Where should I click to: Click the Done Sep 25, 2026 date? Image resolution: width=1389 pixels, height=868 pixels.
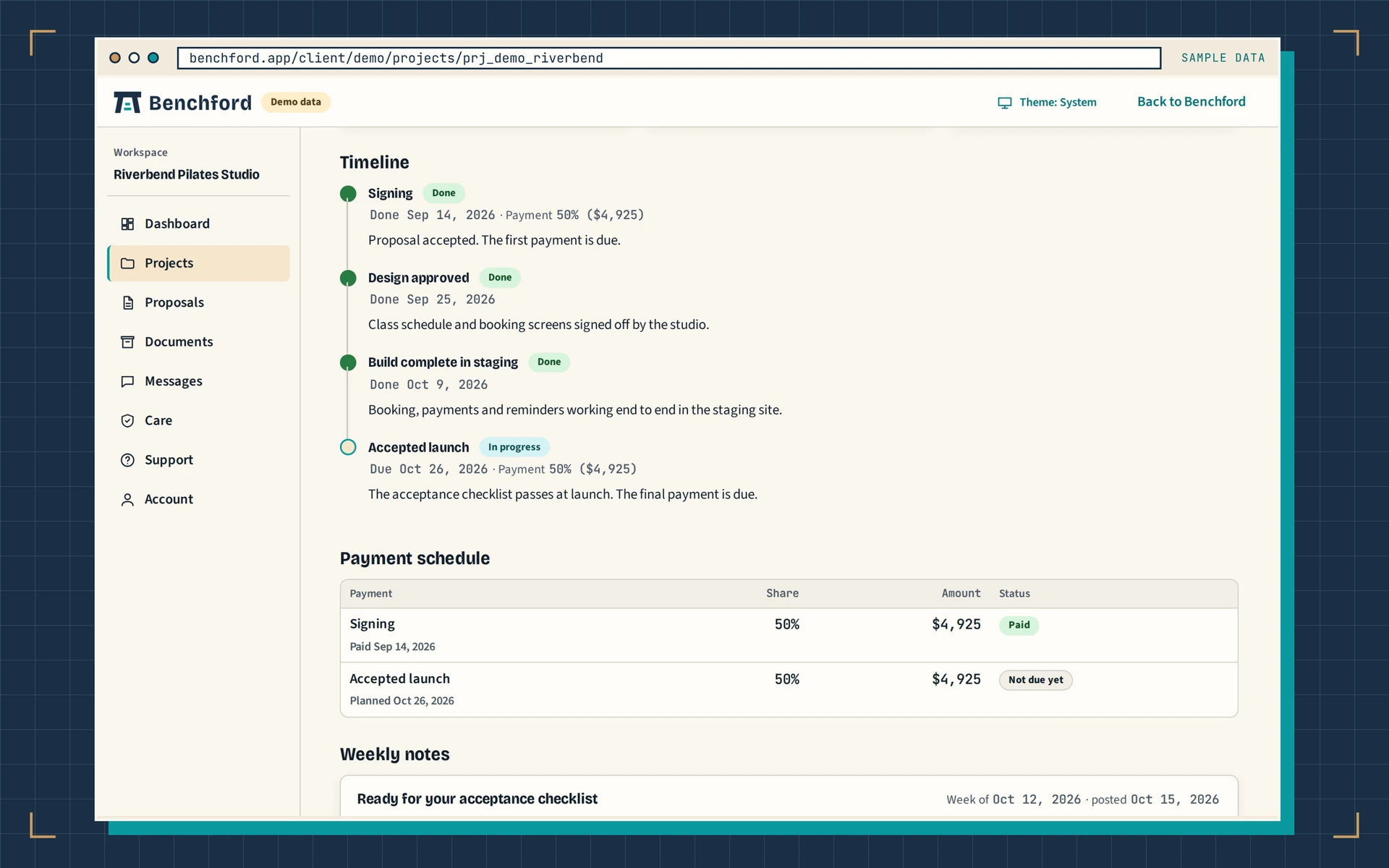click(x=432, y=300)
